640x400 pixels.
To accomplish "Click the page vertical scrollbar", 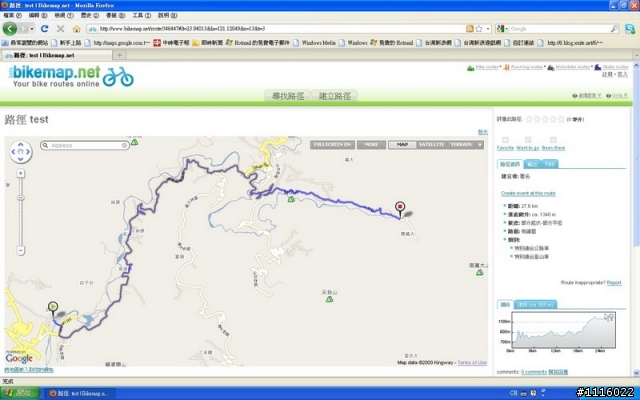I will pos(636,219).
